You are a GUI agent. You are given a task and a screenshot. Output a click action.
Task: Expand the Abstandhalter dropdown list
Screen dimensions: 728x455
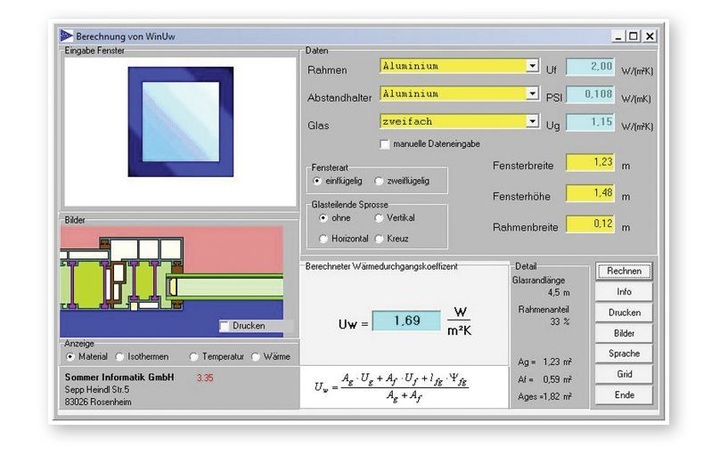point(532,95)
